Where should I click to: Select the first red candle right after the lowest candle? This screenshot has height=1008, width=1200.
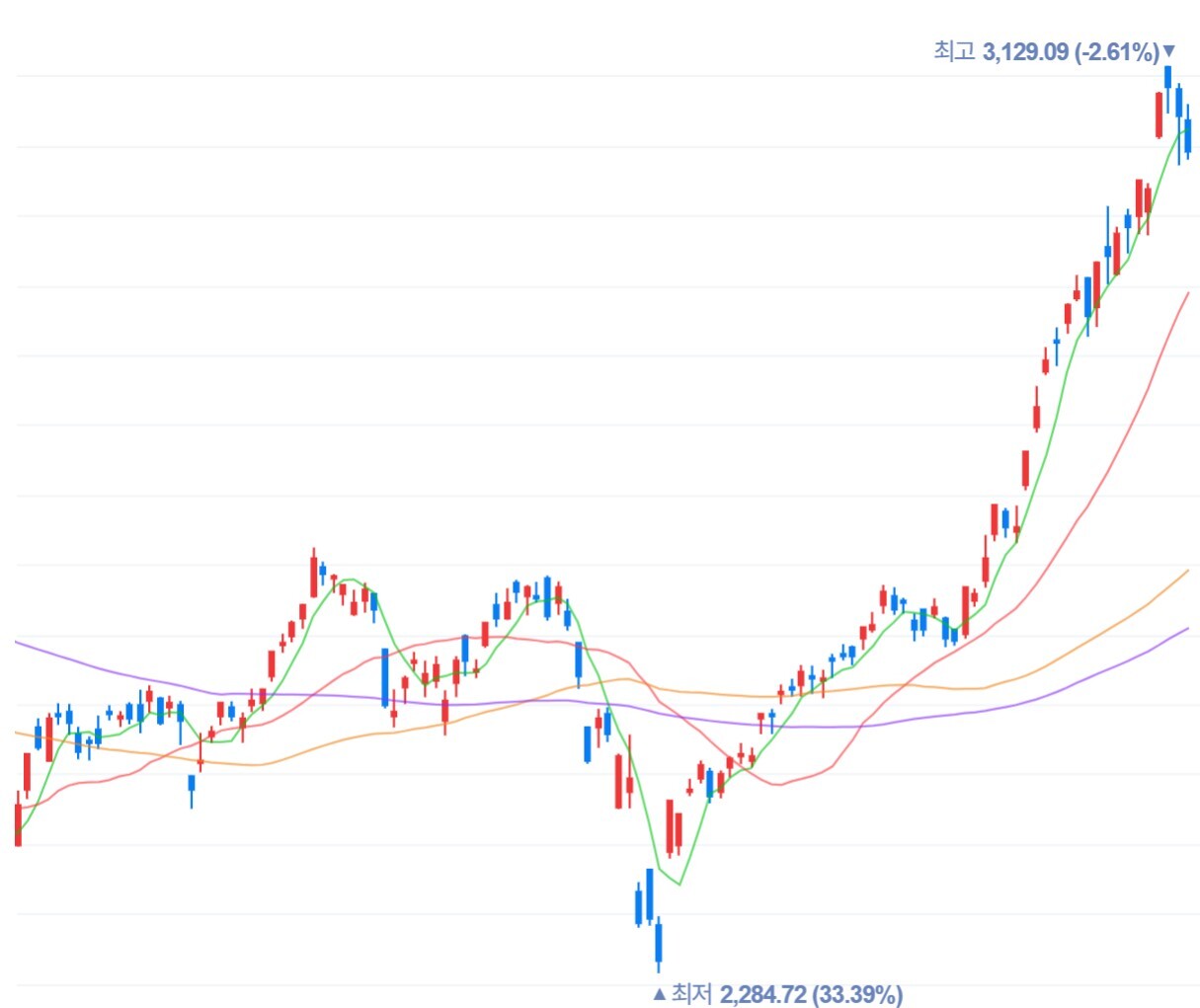670,826
